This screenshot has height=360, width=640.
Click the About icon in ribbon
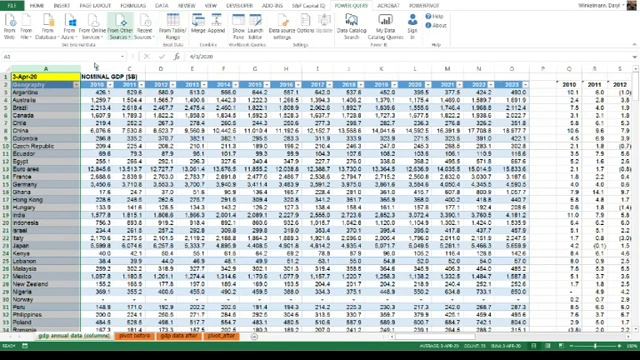pyautogui.click(x=436, y=25)
